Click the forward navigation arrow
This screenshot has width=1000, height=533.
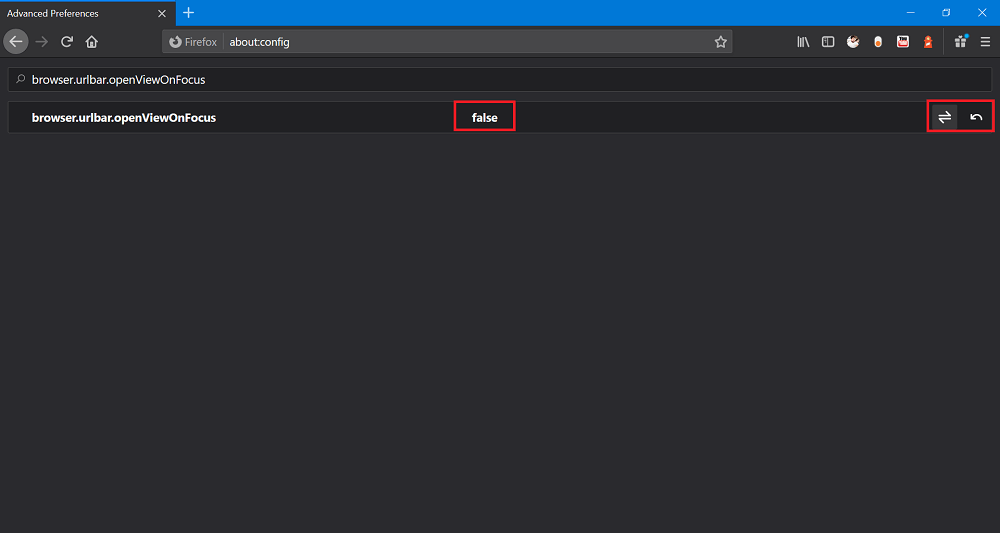(41, 42)
